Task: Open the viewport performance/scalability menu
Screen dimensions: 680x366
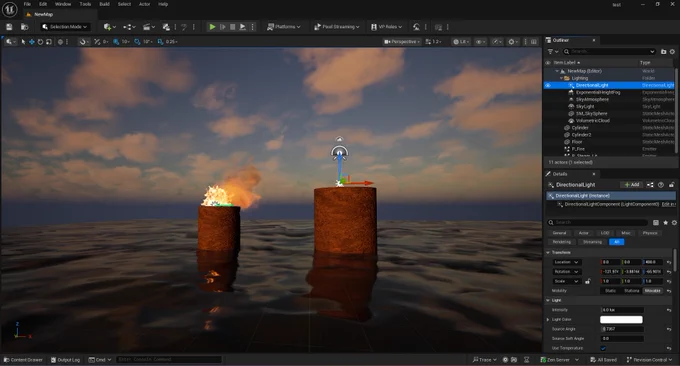Action: pyautogui.click(x=496, y=42)
